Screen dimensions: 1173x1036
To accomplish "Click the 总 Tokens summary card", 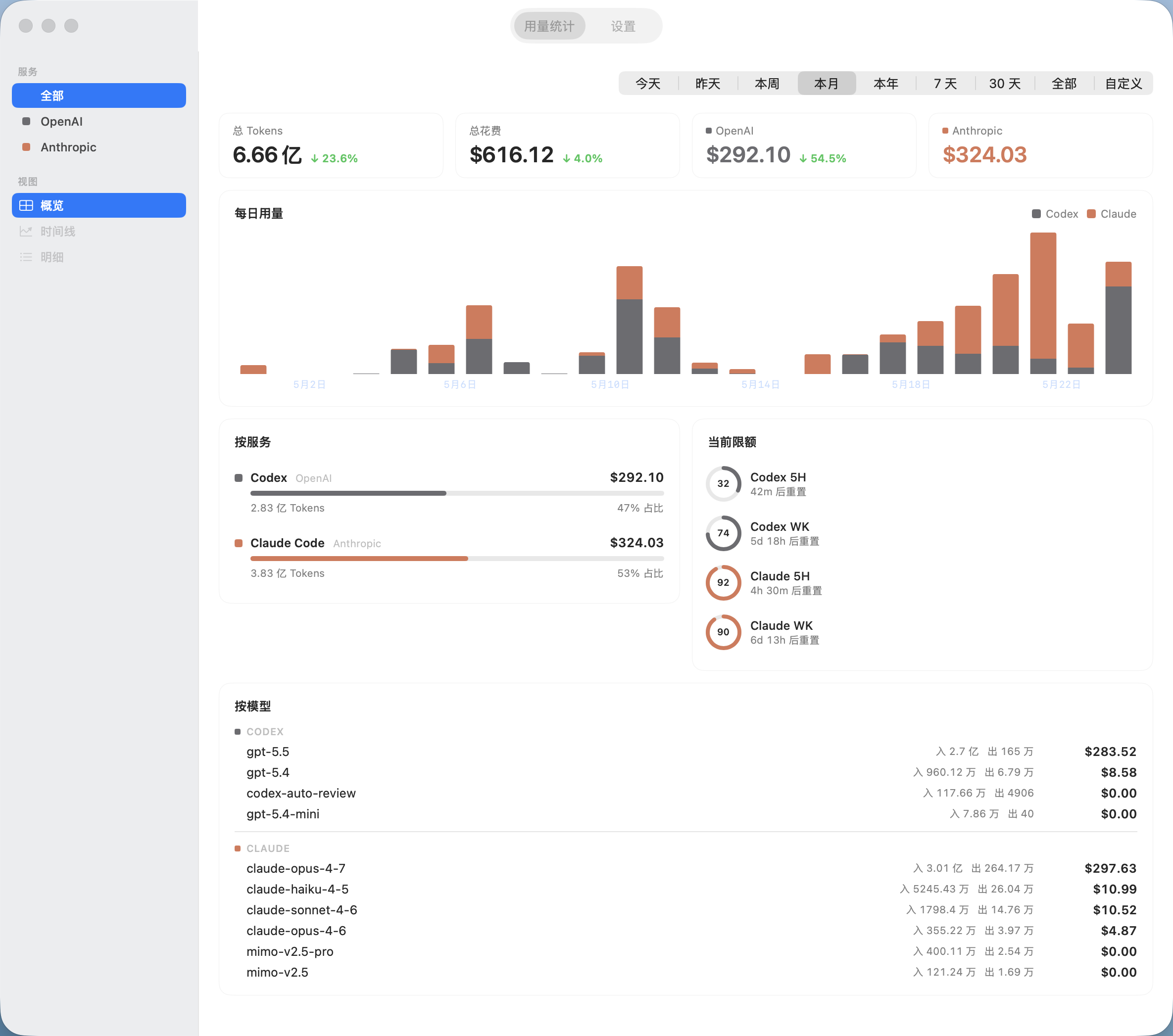I will tap(331, 146).
